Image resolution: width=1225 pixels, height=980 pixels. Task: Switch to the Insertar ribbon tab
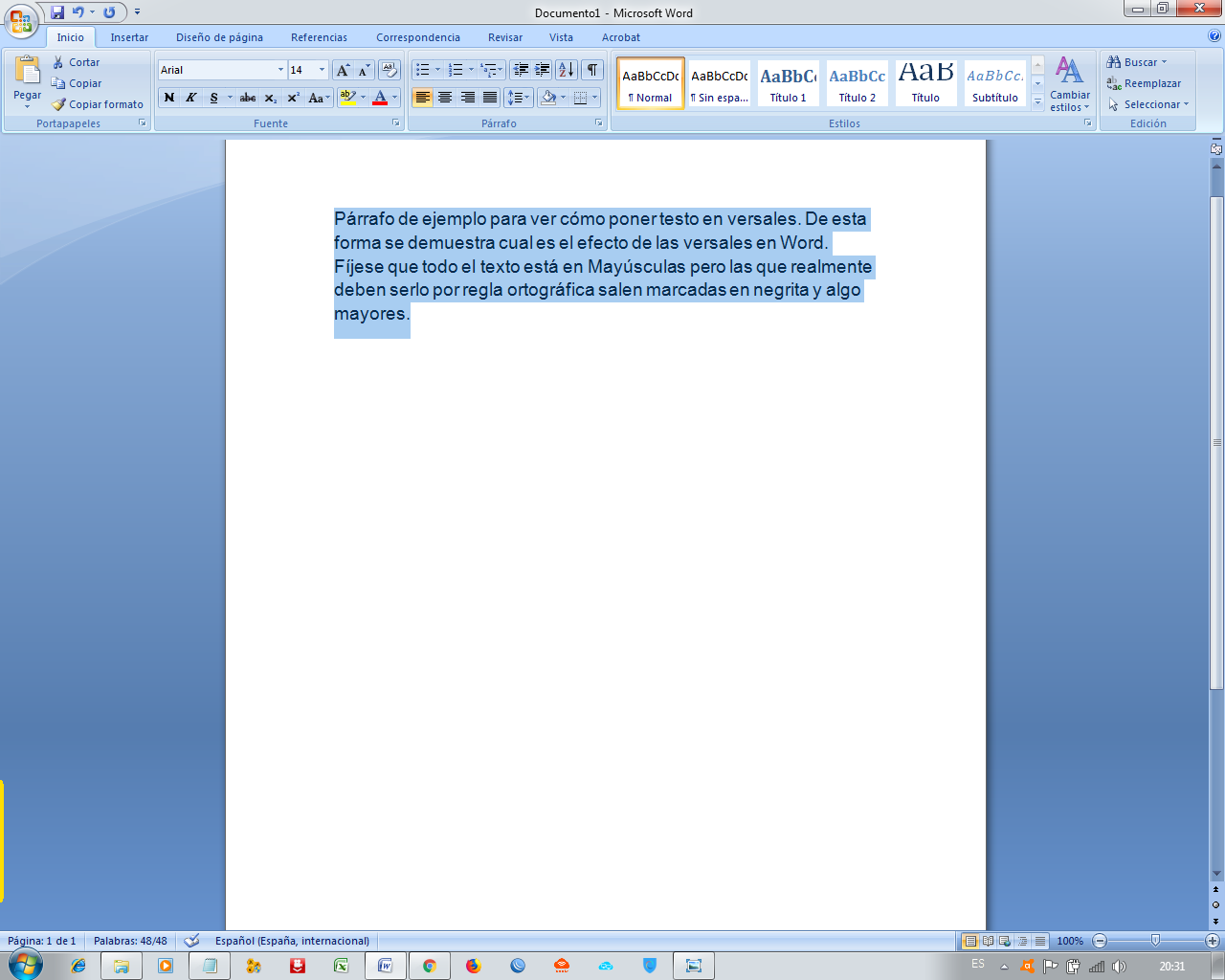tap(129, 37)
